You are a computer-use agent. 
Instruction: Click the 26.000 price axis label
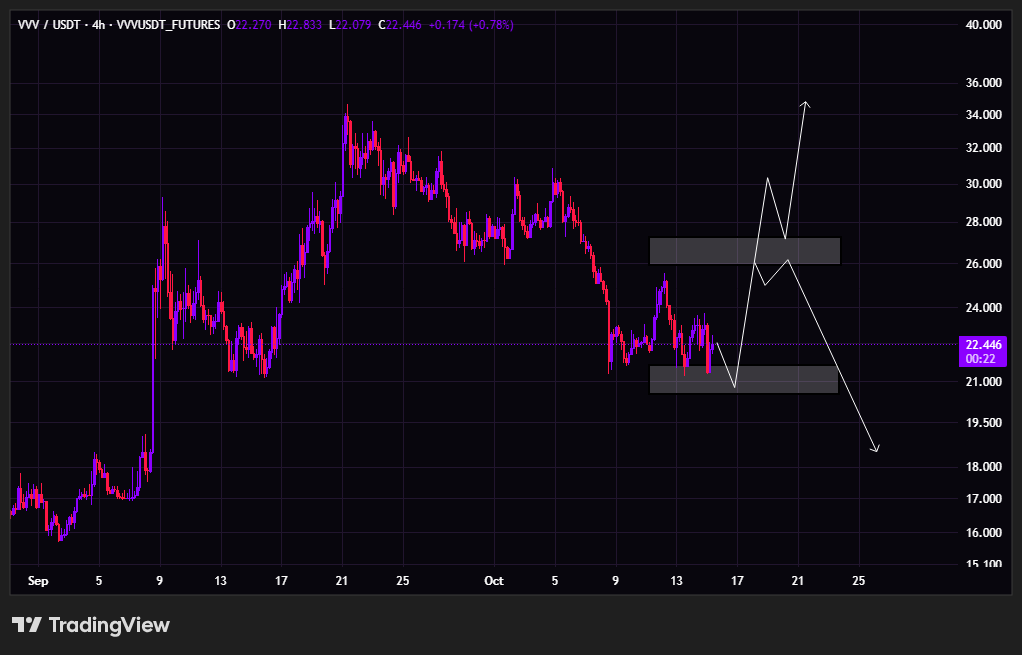click(x=984, y=264)
